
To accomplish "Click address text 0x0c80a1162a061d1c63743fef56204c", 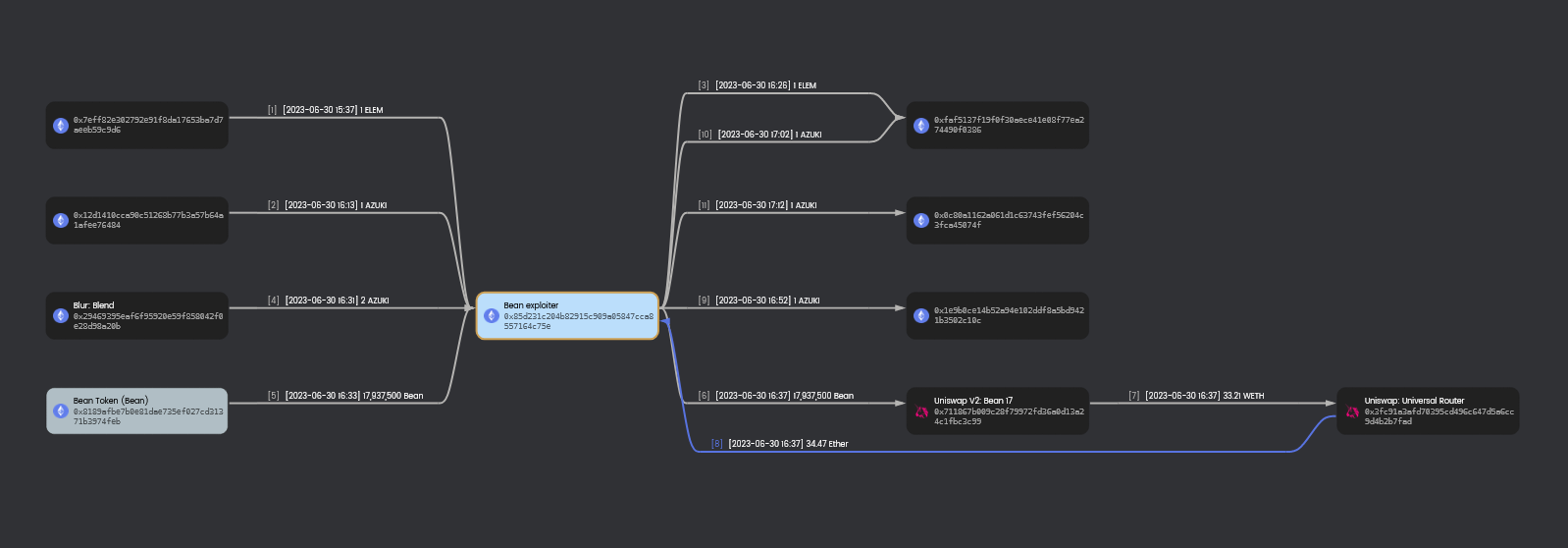I will pos(1009,215).
